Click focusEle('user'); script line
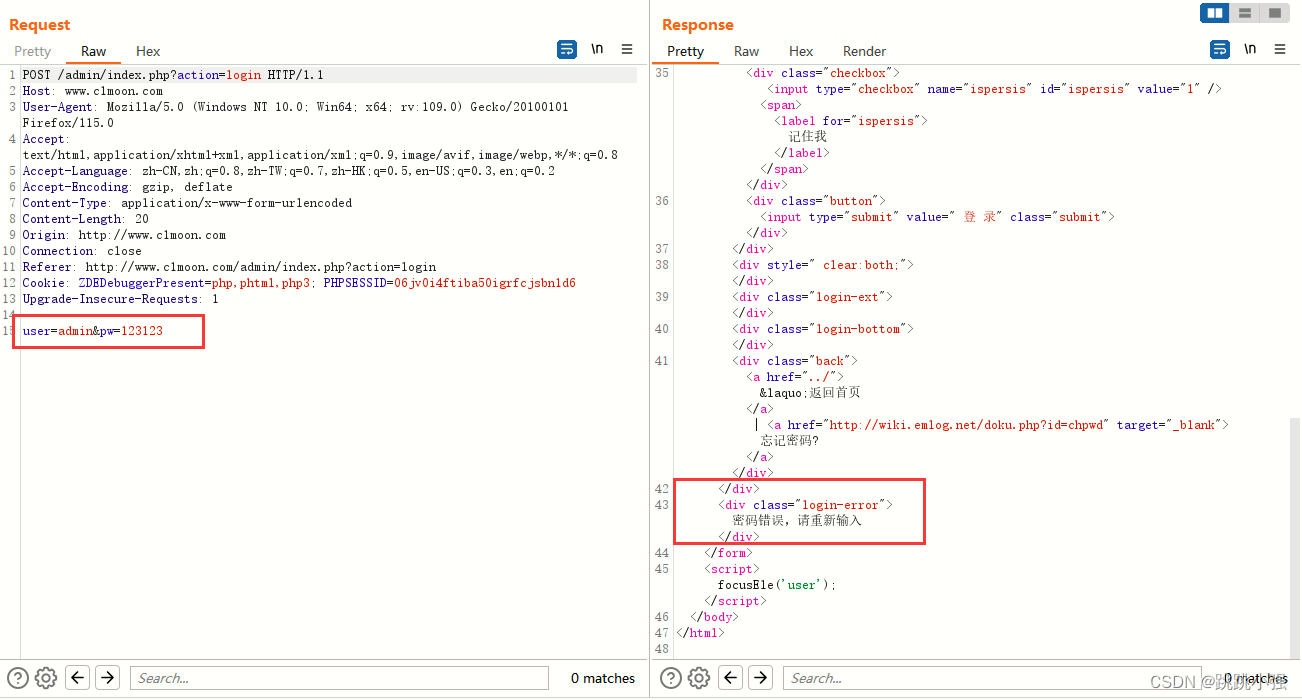The height and width of the screenshot is (700, 1302). click(776, 585)
